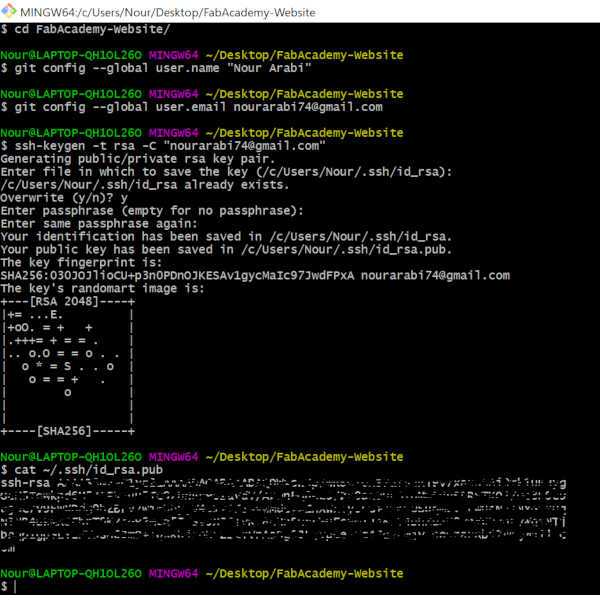Viewport: 600px width, 595px height.
Task: Click 'Enter passphrase (empty for no passphrase):' line
Action: click(x=152, y=211)
